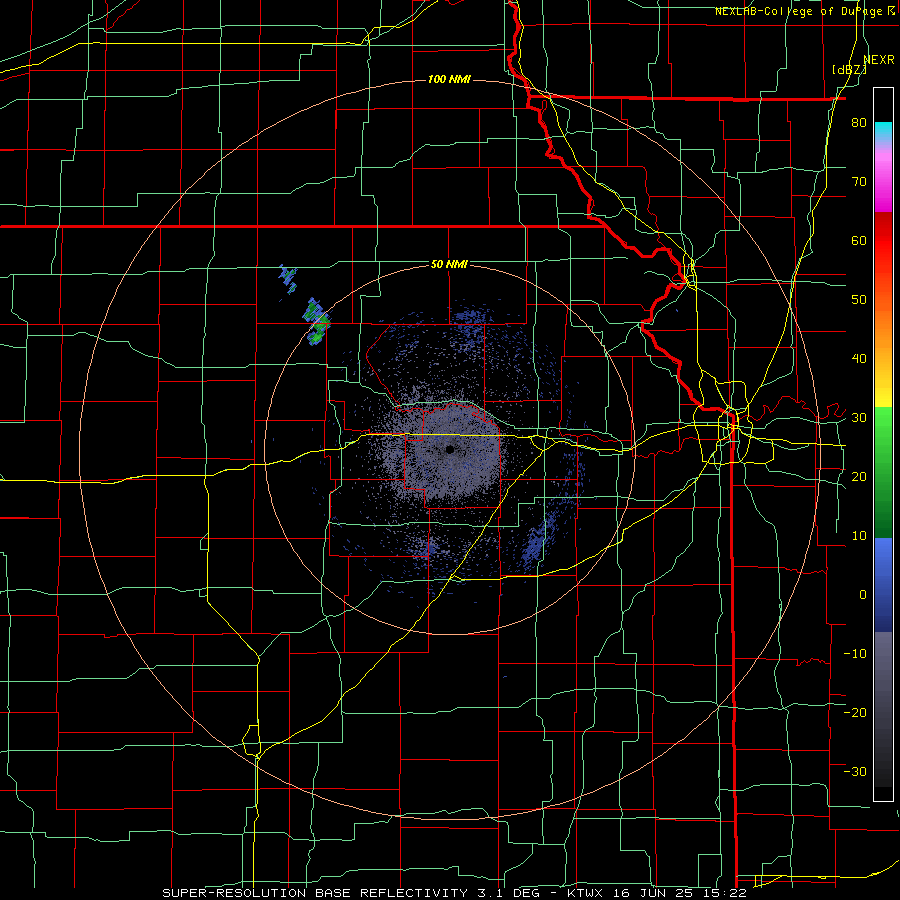Click the black radar site dot at center
The image size is (900, 900).
450,449
